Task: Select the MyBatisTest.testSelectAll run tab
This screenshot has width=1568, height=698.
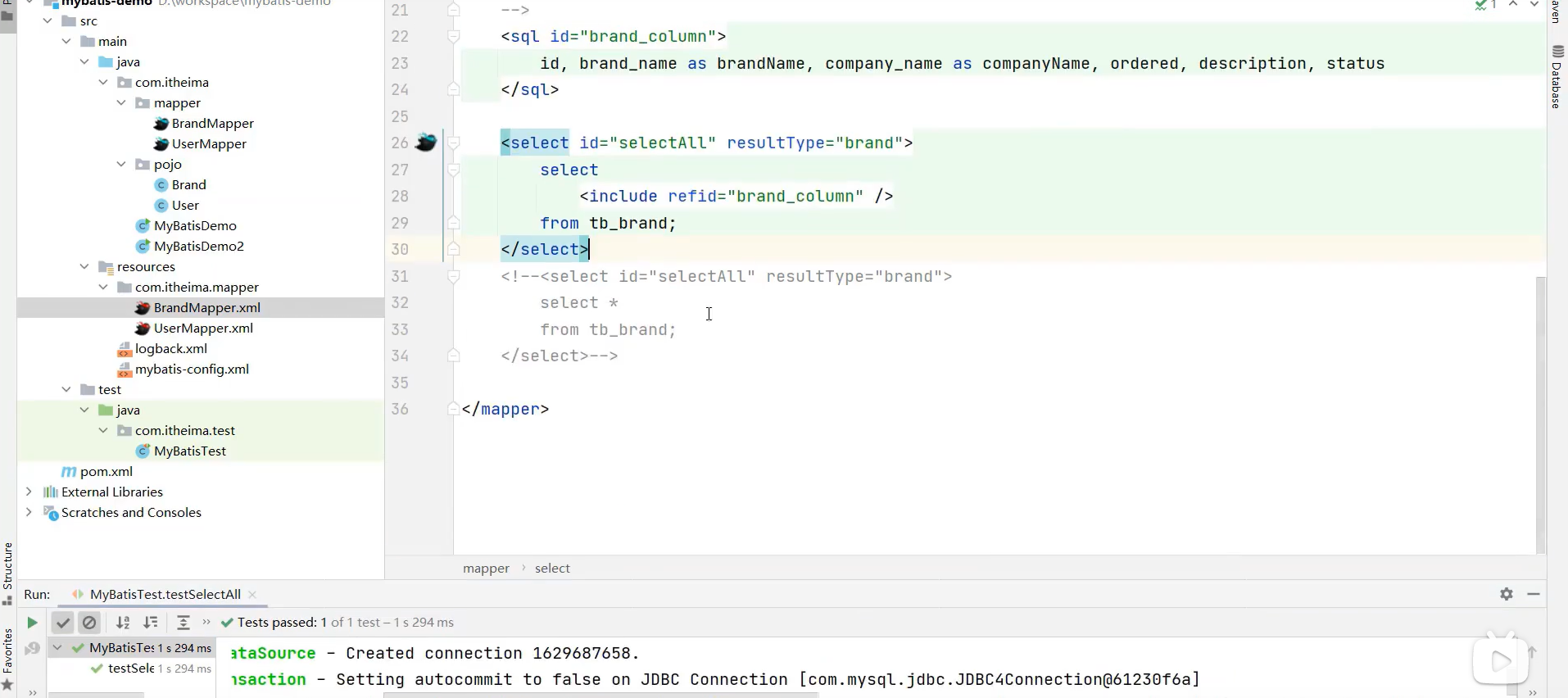Action: [x=165, y=595]
